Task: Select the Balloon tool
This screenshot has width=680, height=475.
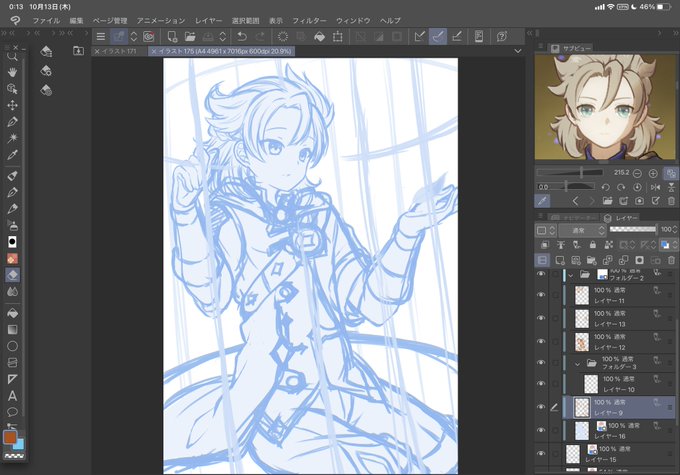Action: [x=12, y=412]
